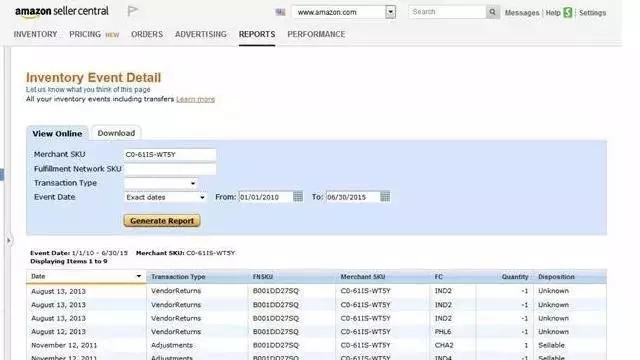Click the Fulfillment Network SKU field
The height and width of the screenshot is (360, 640).
click(170, 169)
